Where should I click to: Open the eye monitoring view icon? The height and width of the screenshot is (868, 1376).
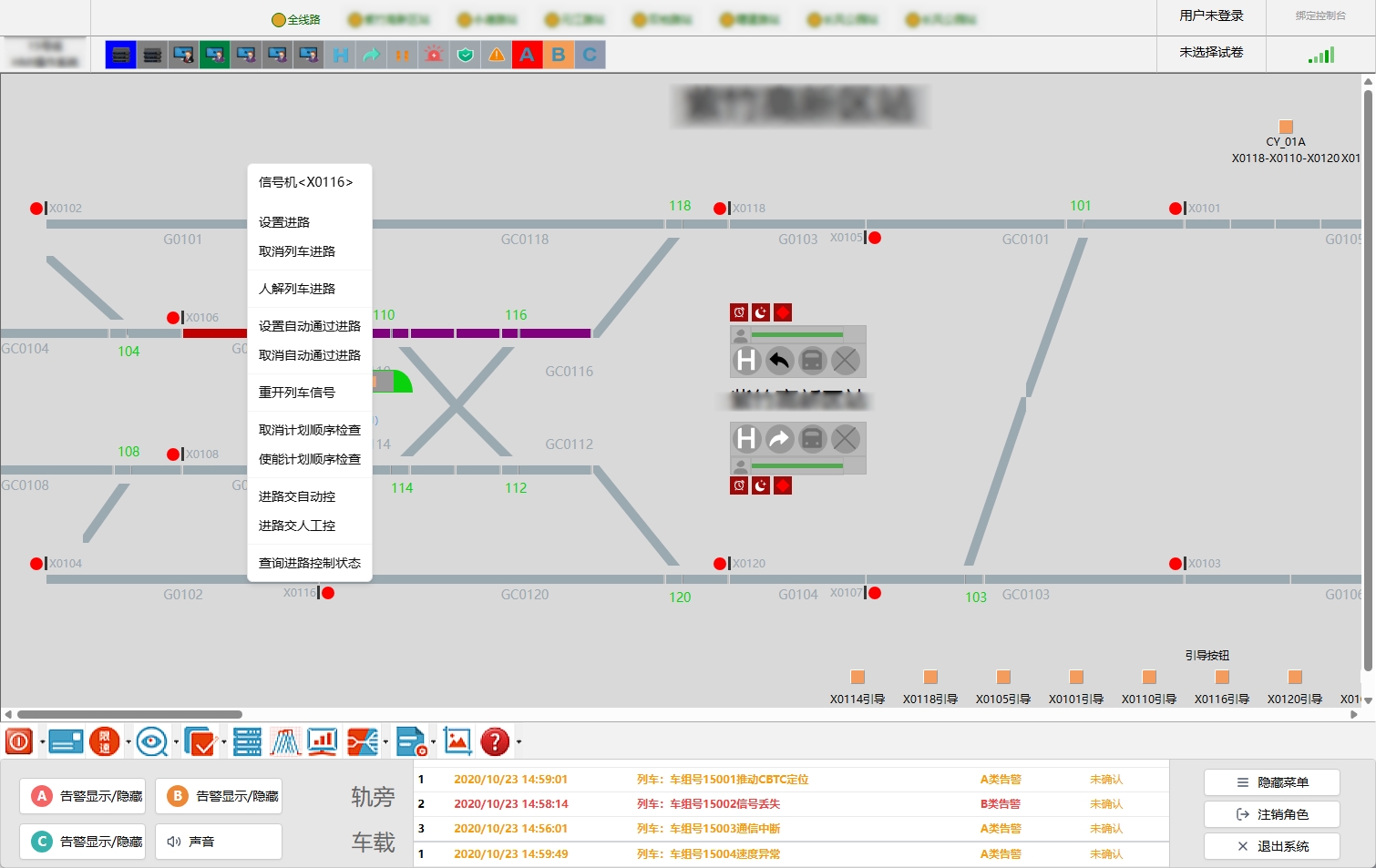coord(152,742)
